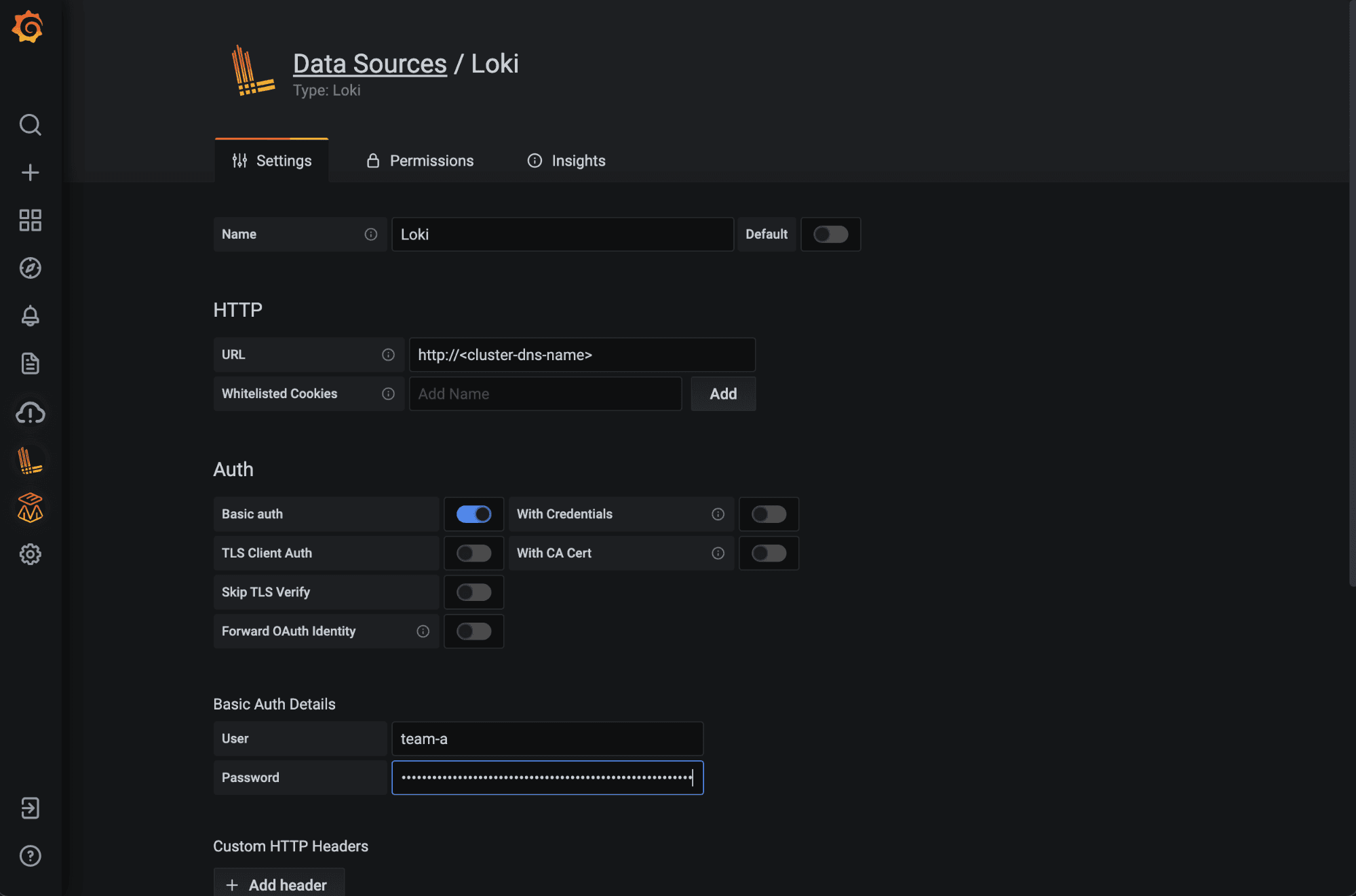1356x896 pixels.
Task: Click the help question mark icon
Action: [30, 856]
